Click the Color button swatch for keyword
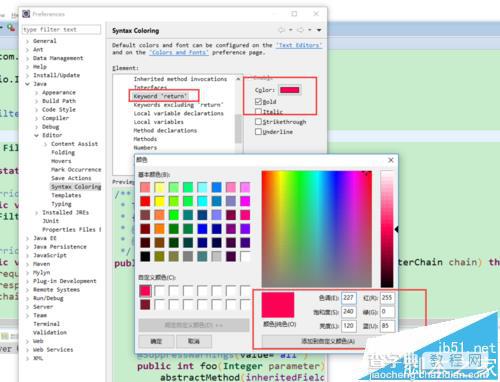Screen dimensions: 500x382 coord(290,90)
